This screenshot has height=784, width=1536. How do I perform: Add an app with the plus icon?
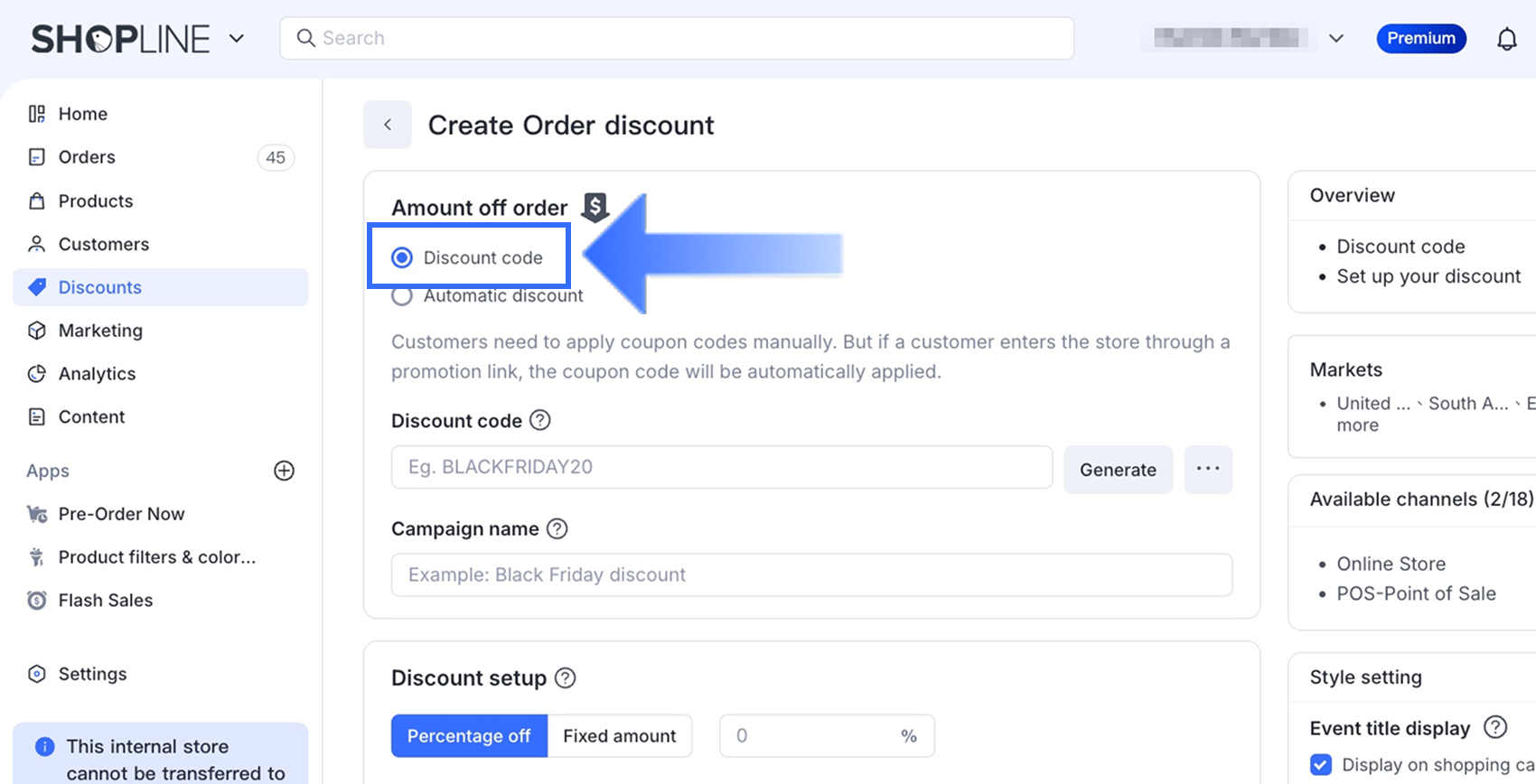[284, 471]
